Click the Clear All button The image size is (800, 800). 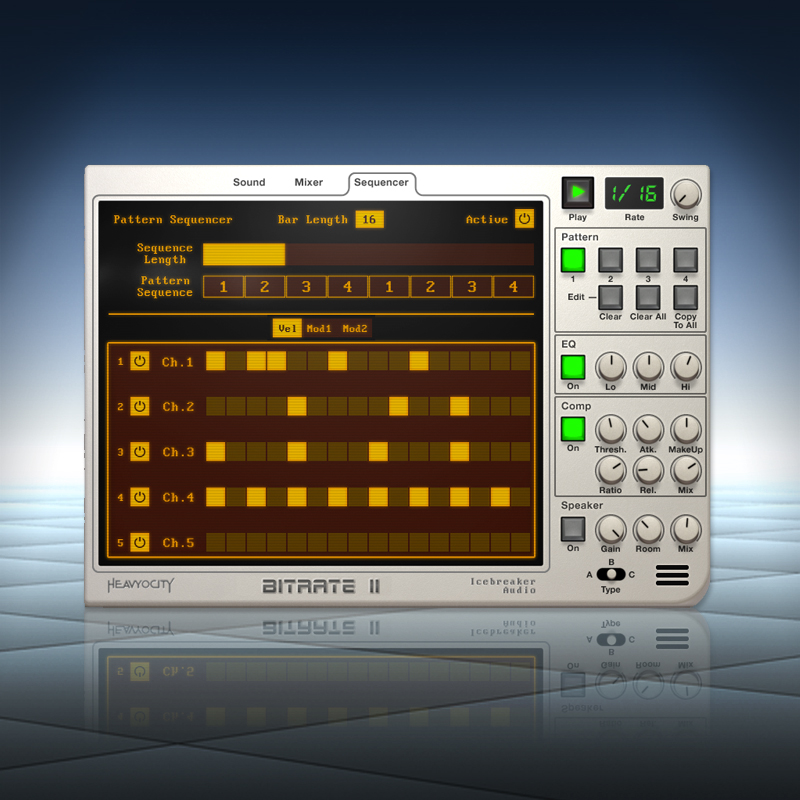tap(648, 297)
